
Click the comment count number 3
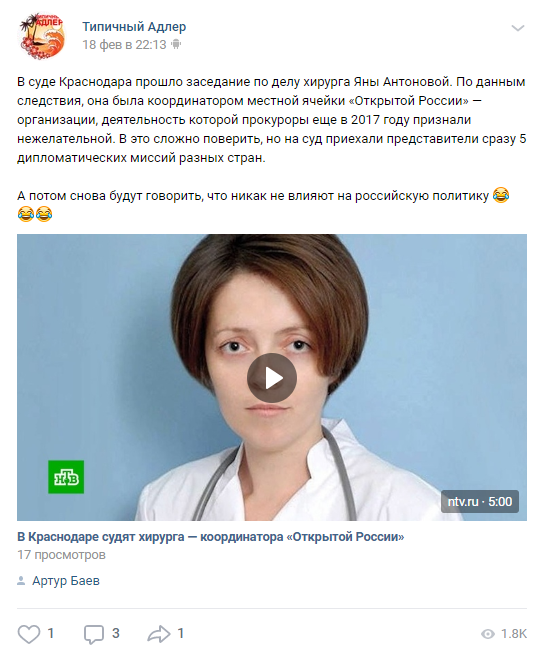116,633
